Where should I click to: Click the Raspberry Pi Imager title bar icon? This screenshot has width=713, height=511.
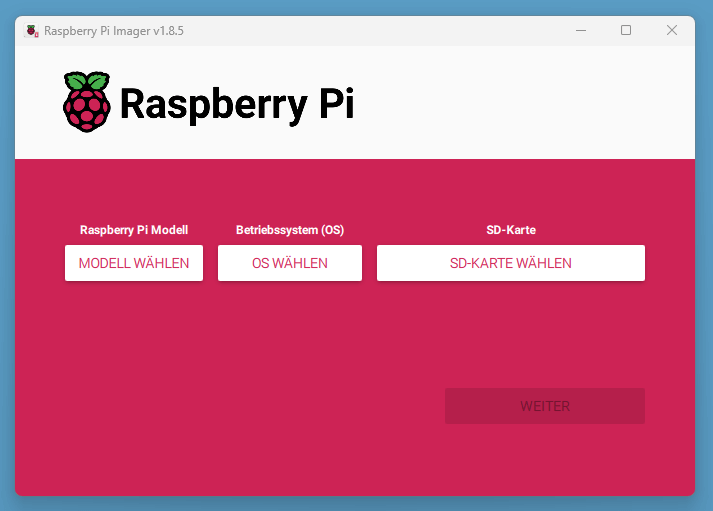pos(31,31)
